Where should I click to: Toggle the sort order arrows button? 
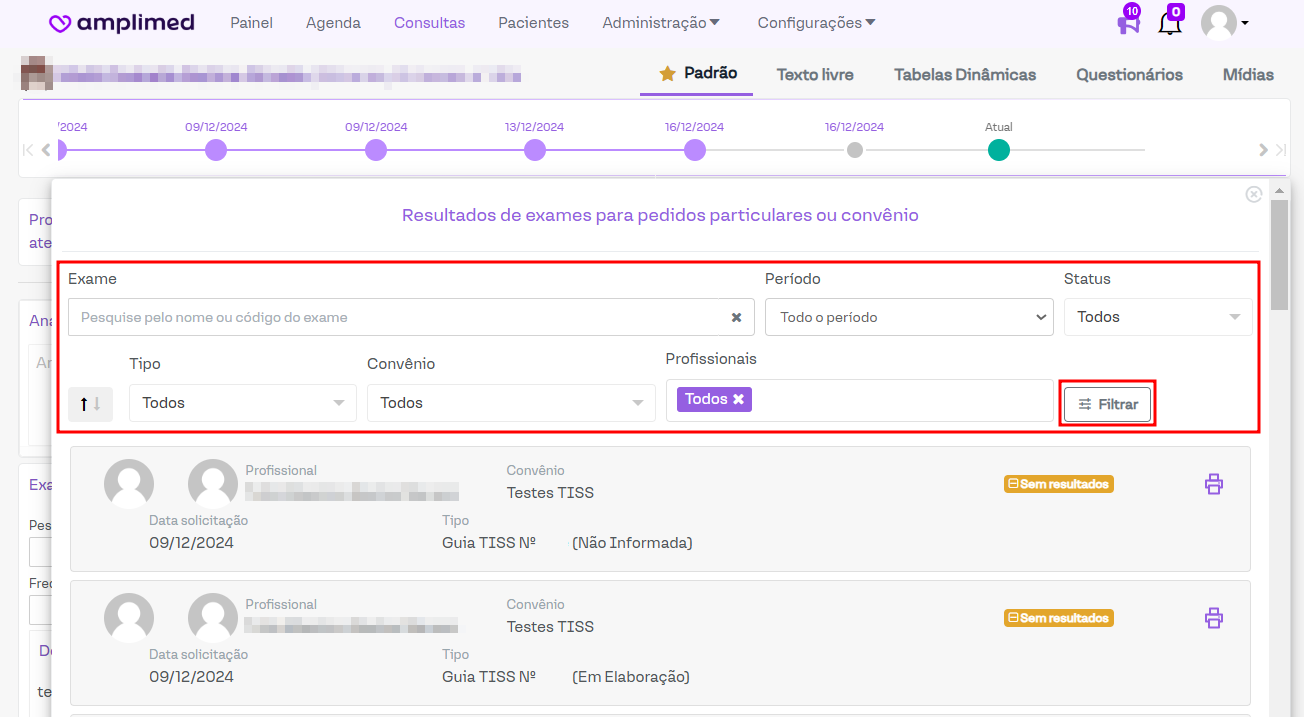point(90,403)
